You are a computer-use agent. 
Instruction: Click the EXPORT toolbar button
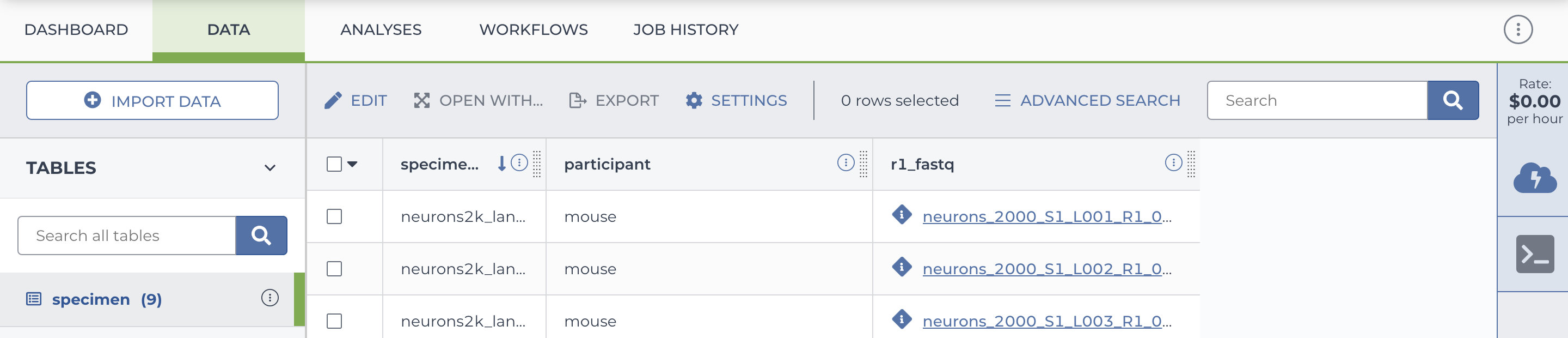point(614,100)
